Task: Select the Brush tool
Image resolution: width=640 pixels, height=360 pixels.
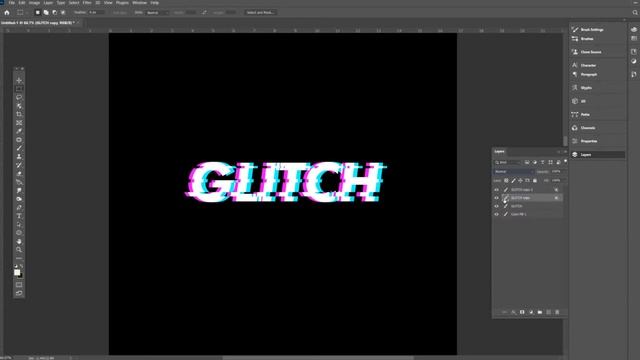Action: pyautogui.click(x=19, y=148)
